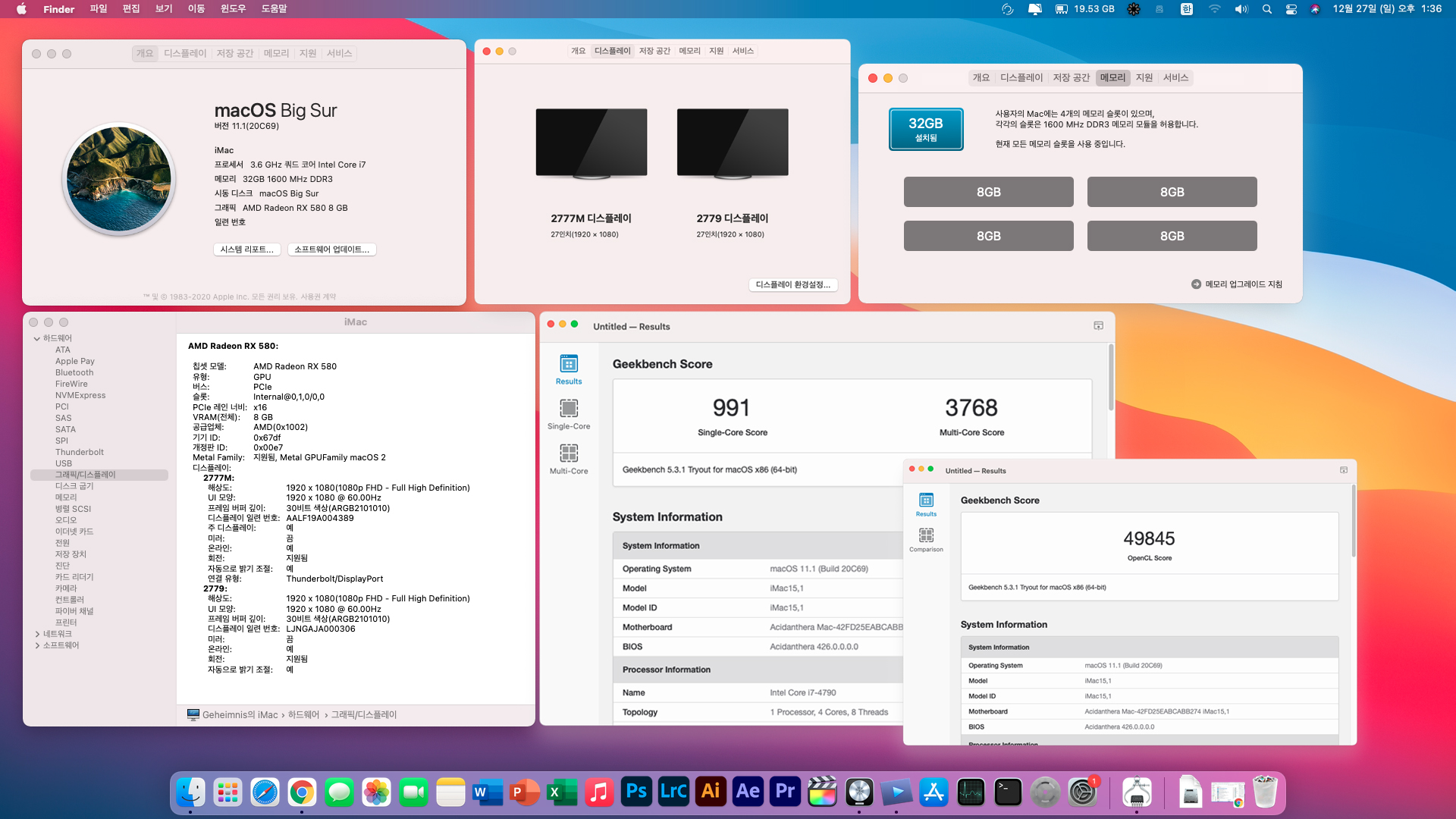Switch to 저장 공간 tab in memory window
The height and width of the screenshot is (819, 1456).
click(1071, 77)
